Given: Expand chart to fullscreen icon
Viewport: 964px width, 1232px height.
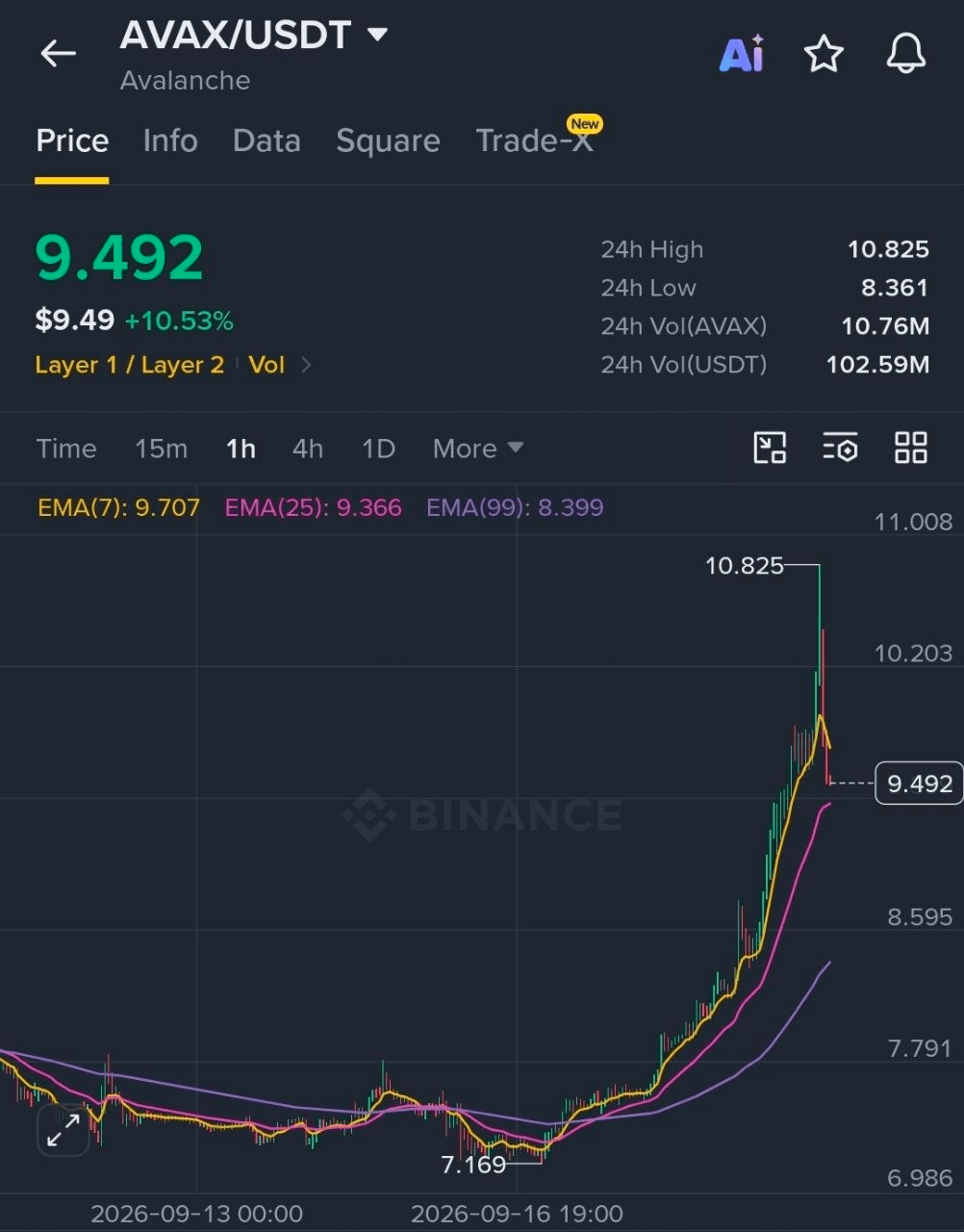Looking at the screenshot, I should click(63, 1130).
